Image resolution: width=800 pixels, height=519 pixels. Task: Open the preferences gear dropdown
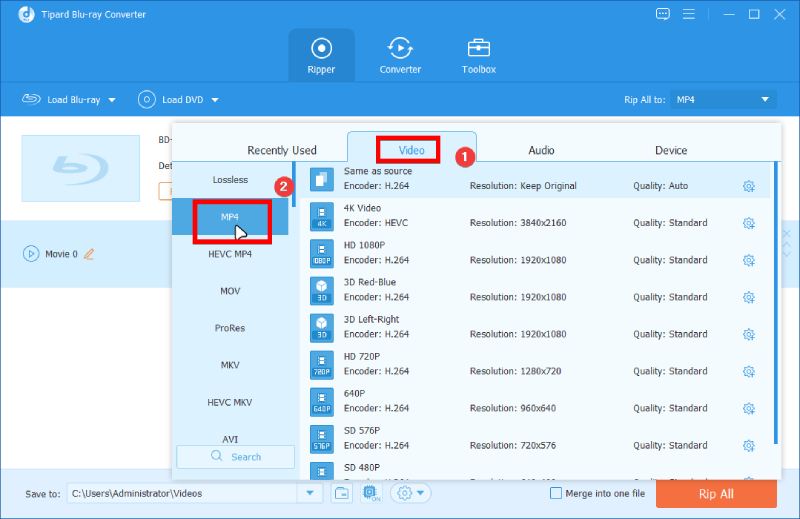click(411, 493)
